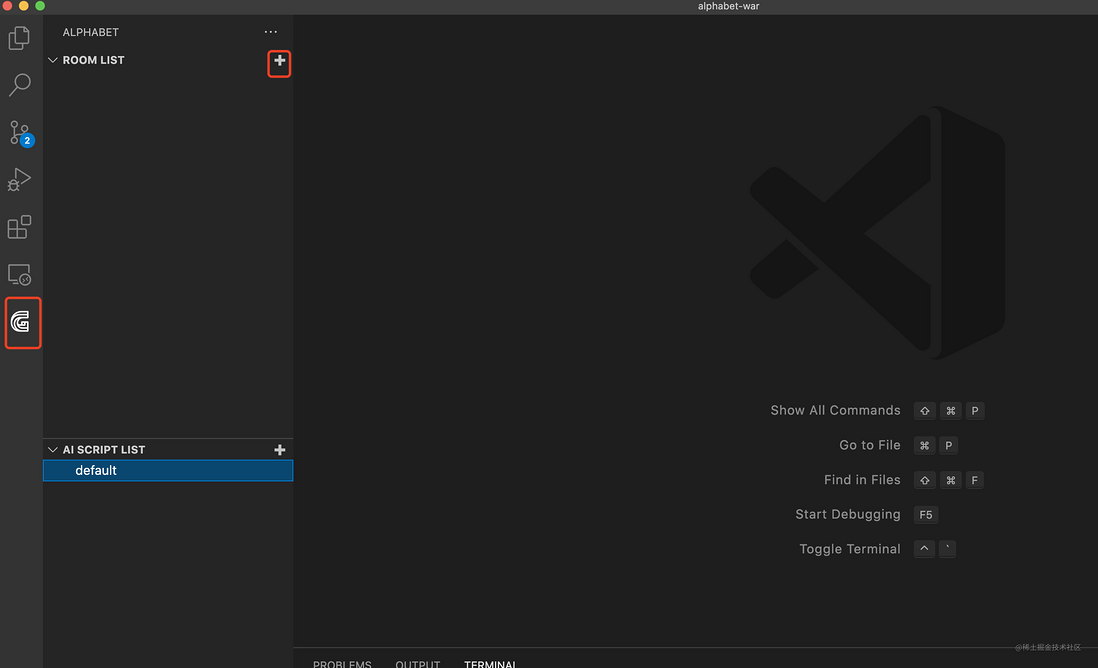
Task: Click the Show All Commands shortcut label
Action: point(835,410)
